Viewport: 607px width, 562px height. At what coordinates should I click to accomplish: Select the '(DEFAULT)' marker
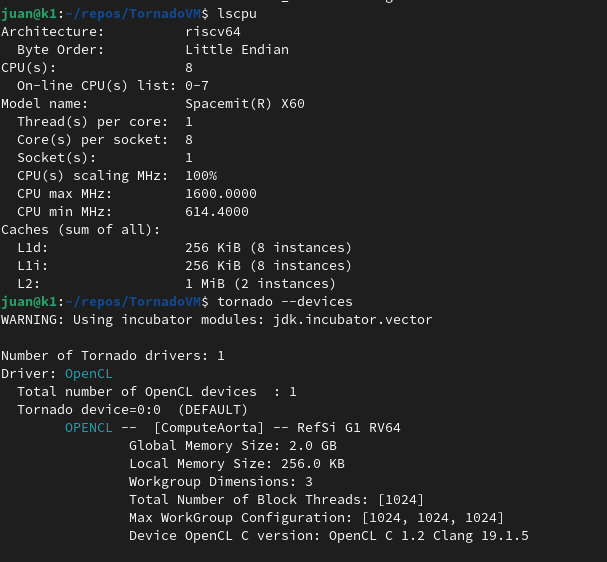(x=213, y=410)
